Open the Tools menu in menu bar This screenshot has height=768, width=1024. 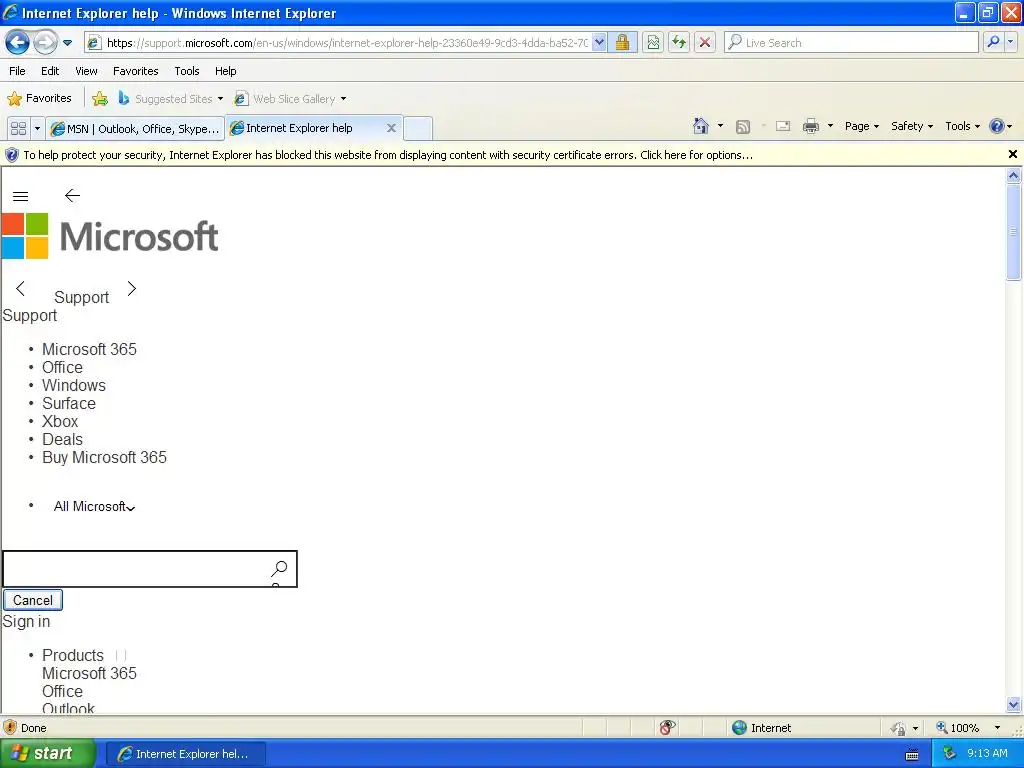(x=187, y=71)
